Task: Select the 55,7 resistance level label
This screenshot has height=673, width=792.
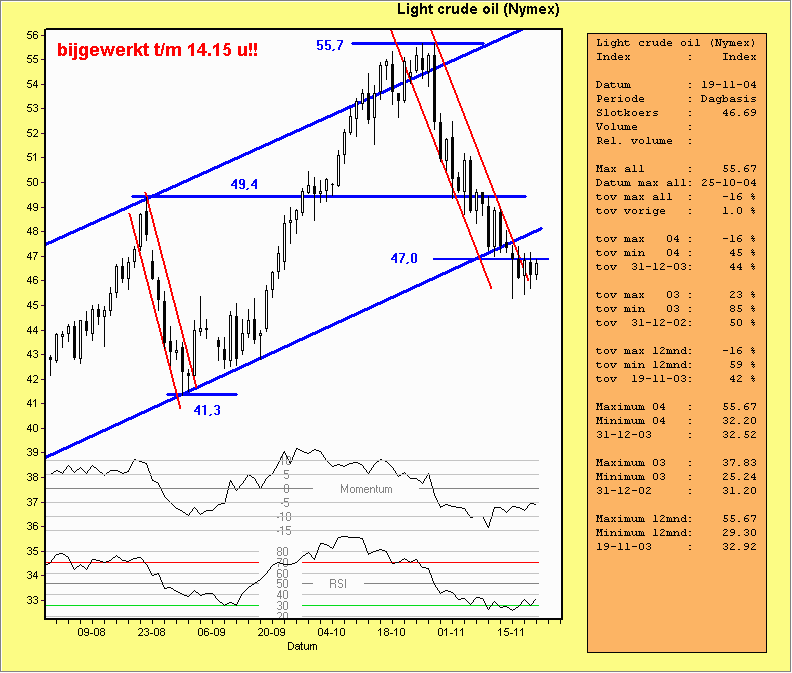Action: click(330, 45)
